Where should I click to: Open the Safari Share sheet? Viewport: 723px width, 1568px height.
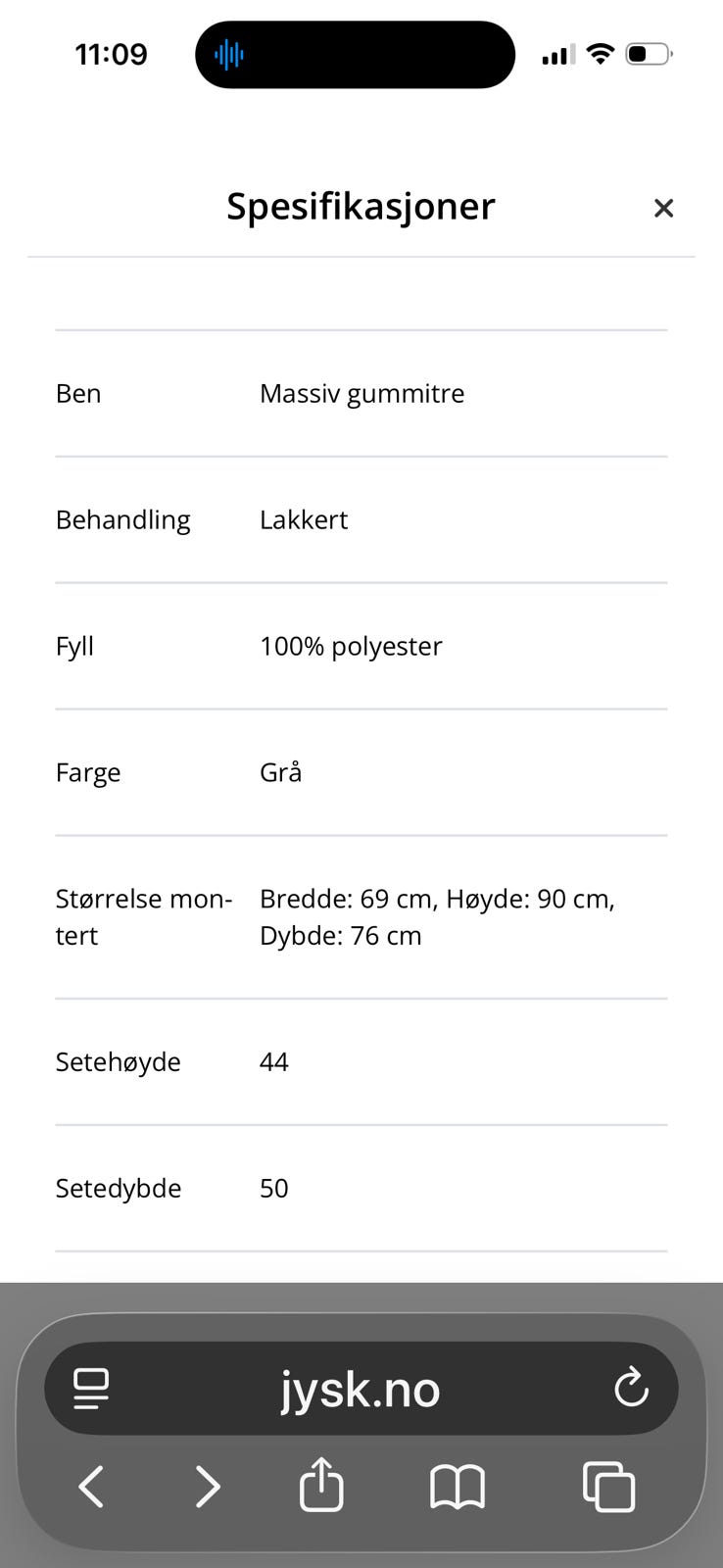point(321,1486)
